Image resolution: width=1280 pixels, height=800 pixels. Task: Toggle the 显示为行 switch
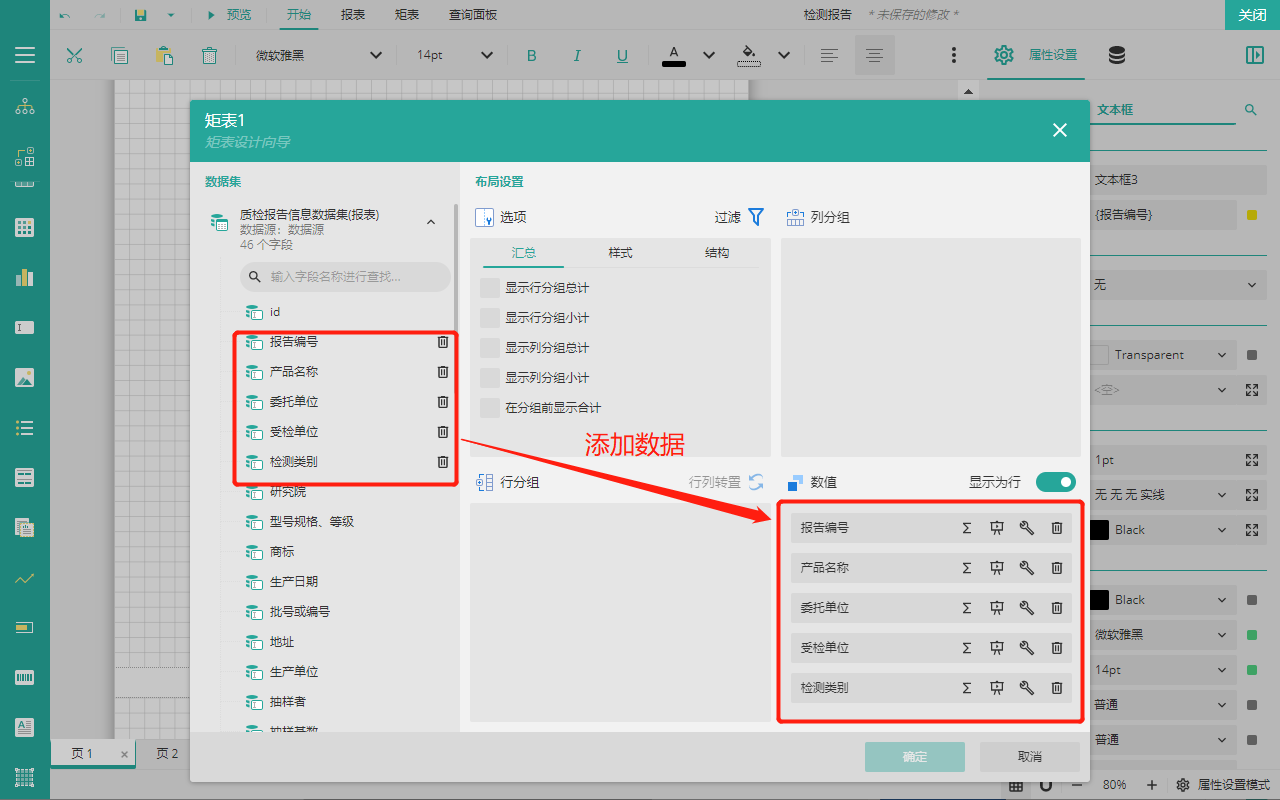pyautogui.click(x=1055, y=482)
